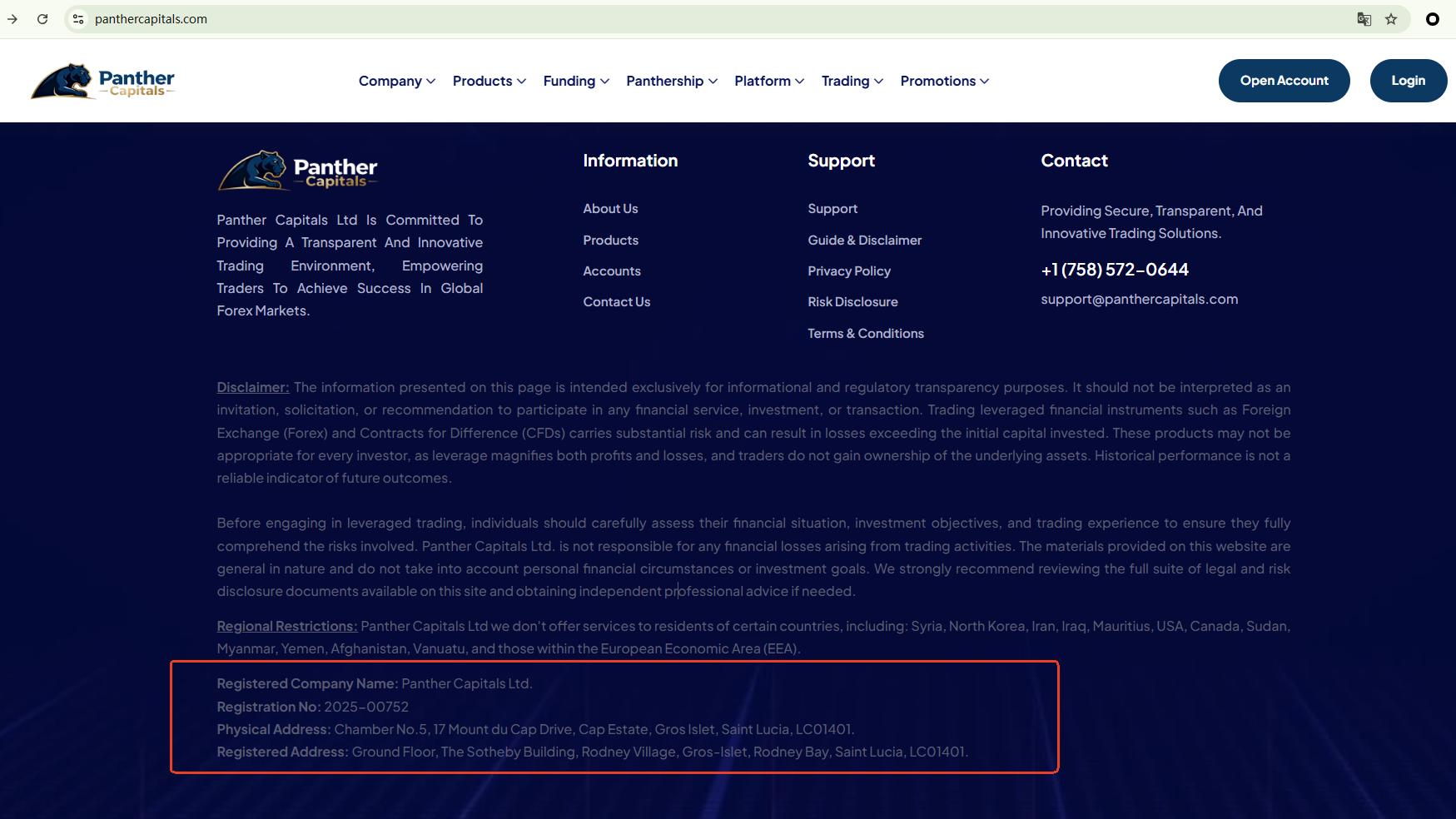This screenshot has width=1456, height=819.
Task: Click the translate page icon
Action: pos(1364,19)
